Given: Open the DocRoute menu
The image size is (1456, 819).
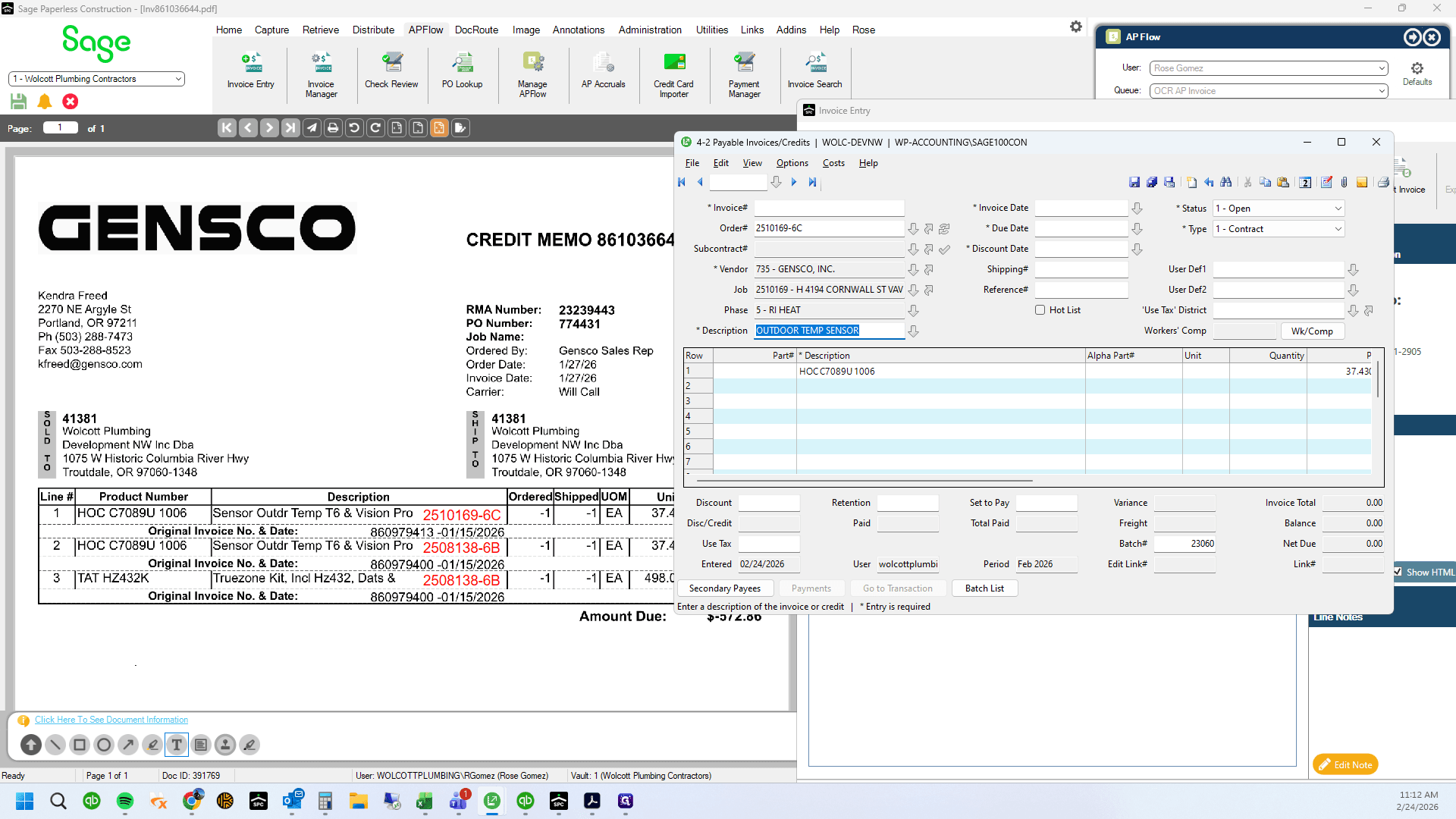Looking at the screenshot, I should pyautogui.click(x=476, y=30).
